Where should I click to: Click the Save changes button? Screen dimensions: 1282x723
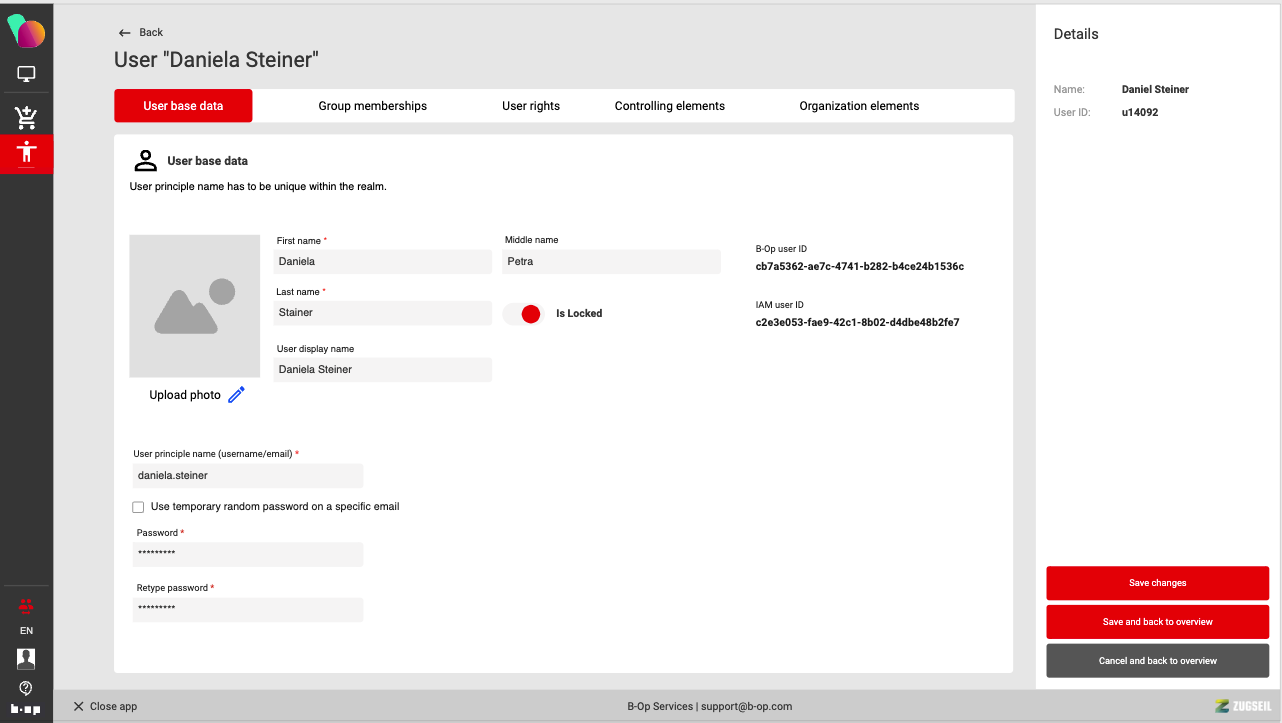[x=1157, y=583]
